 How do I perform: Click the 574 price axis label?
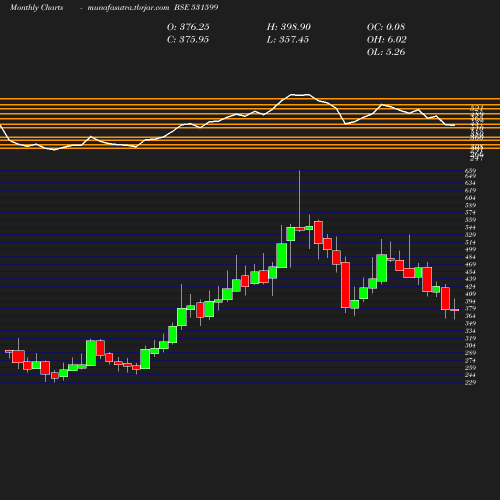click(470, 213)
